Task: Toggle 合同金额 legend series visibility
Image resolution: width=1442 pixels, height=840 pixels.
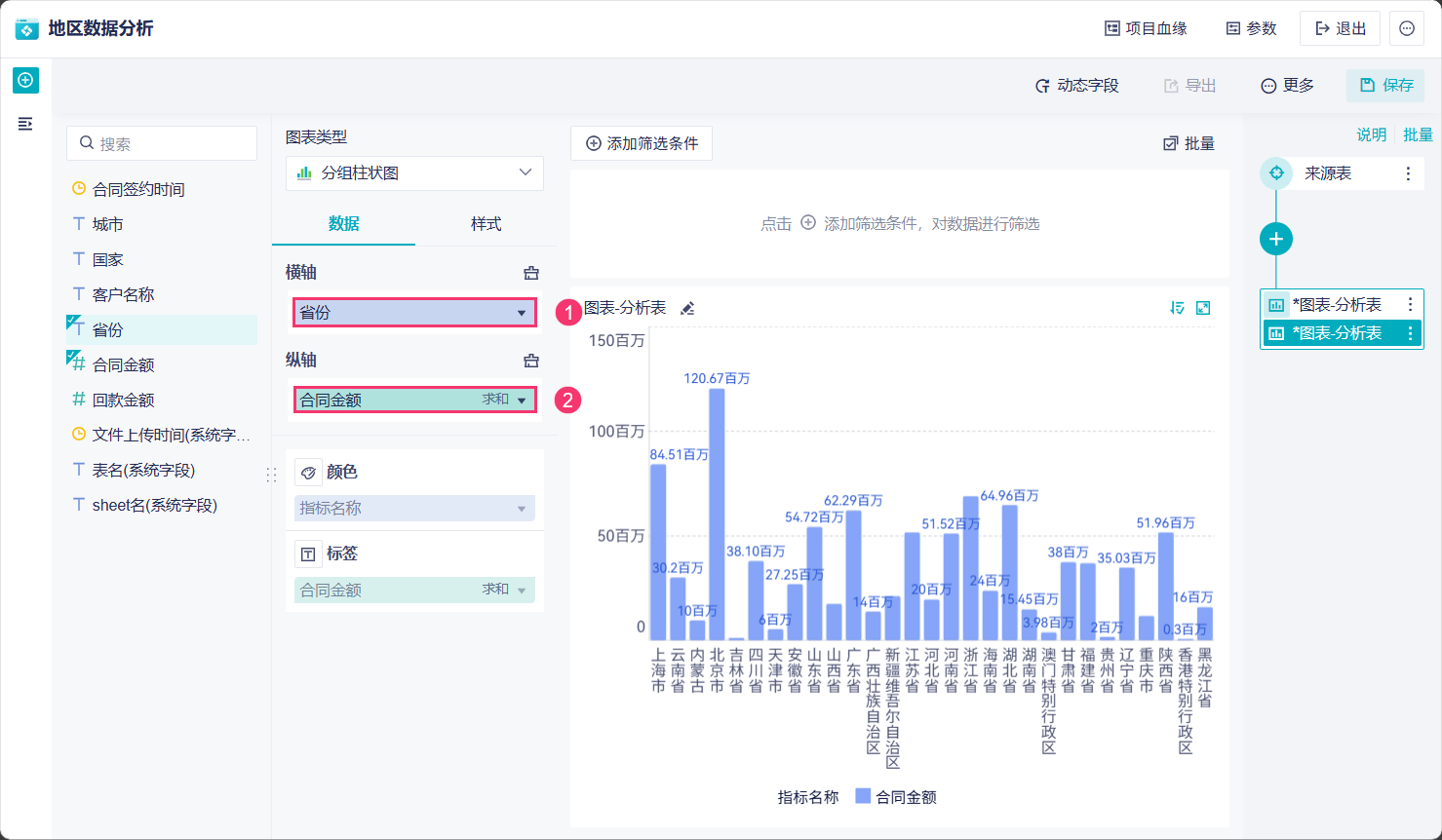Action: 895,797
